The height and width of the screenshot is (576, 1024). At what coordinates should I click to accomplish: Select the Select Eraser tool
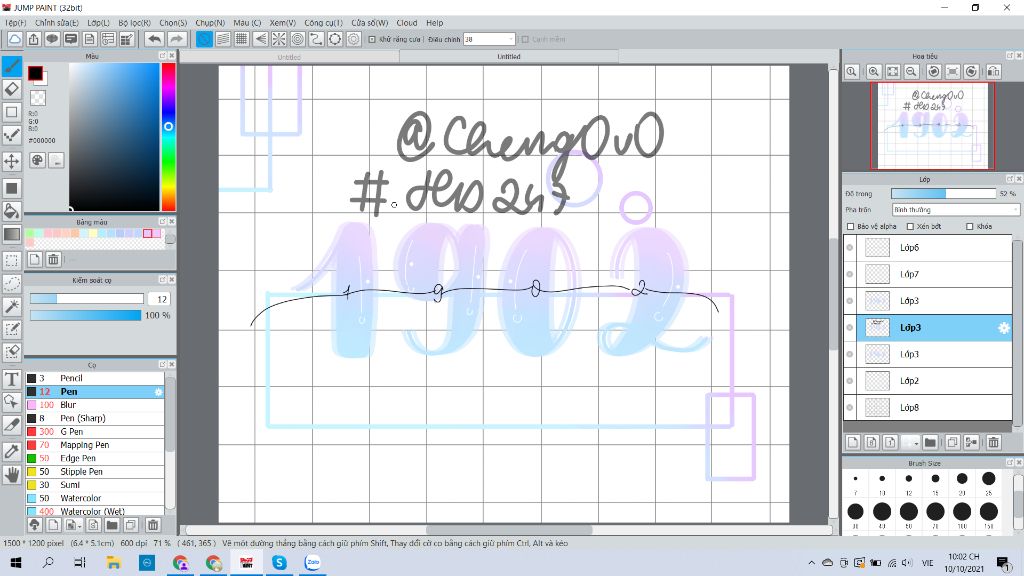[12, 352]
